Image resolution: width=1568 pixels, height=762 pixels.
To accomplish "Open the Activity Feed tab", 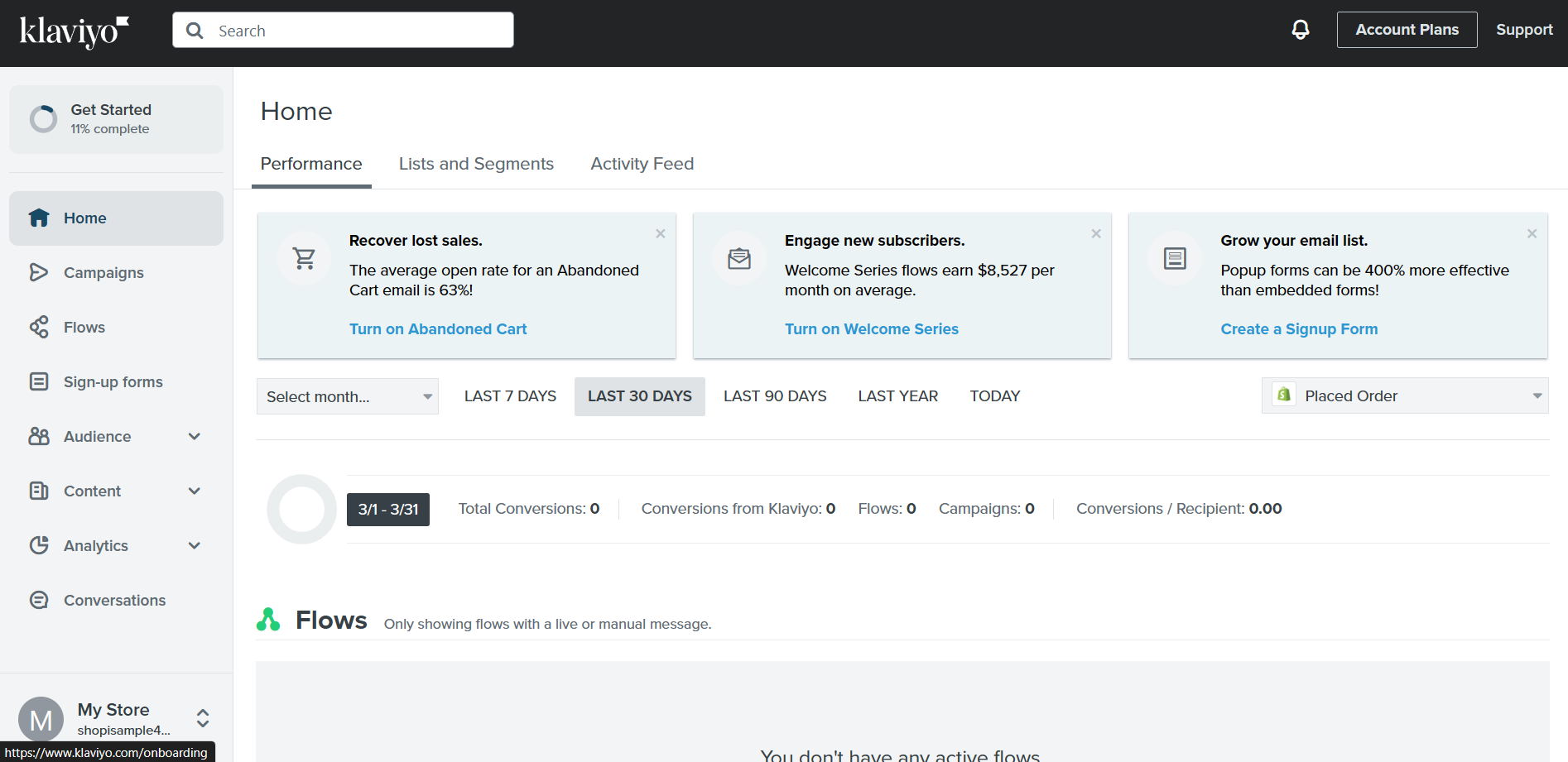I will (642, 164).
